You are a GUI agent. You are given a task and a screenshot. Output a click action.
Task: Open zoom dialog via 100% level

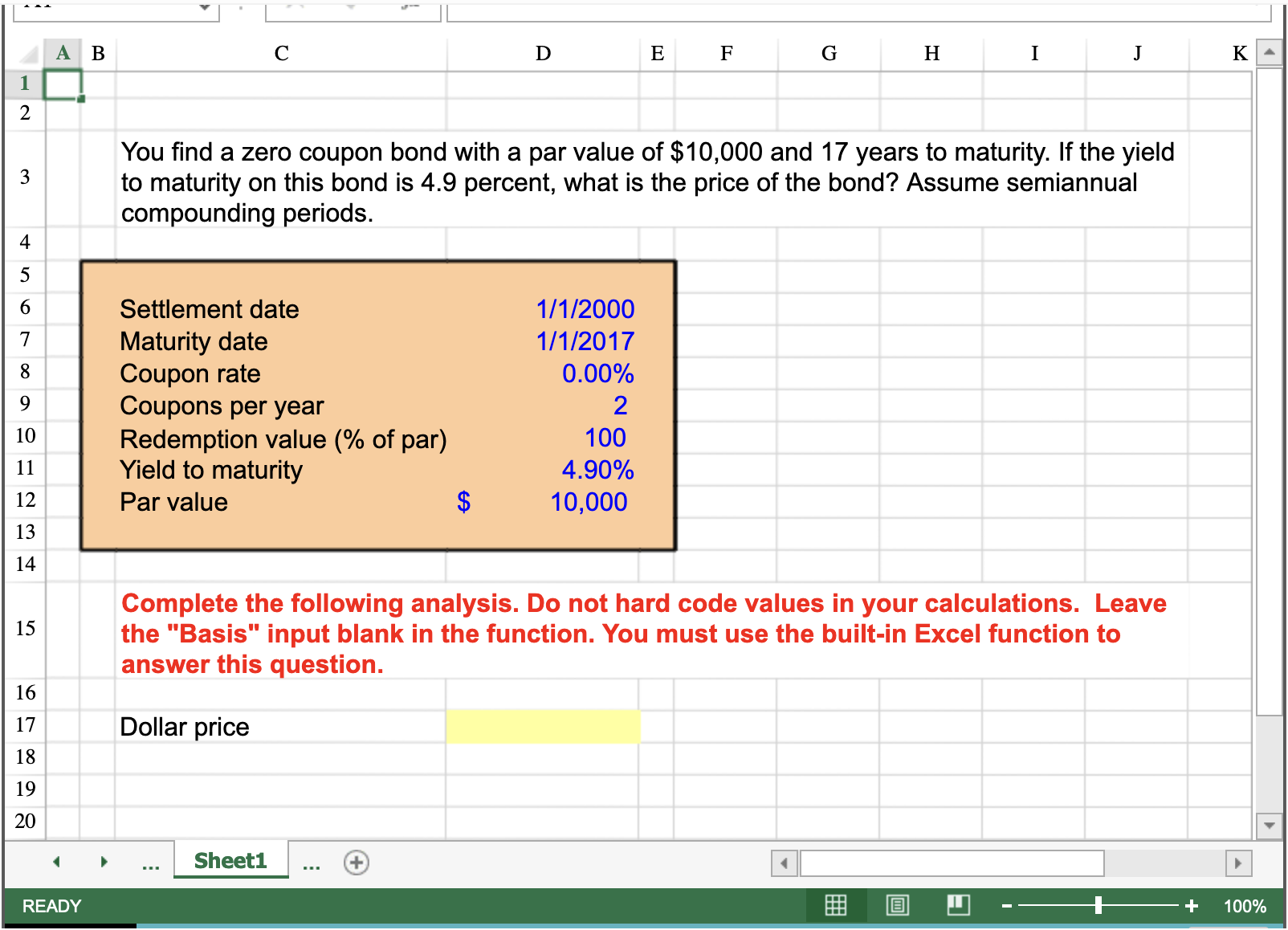click(x=1245, y=907)
